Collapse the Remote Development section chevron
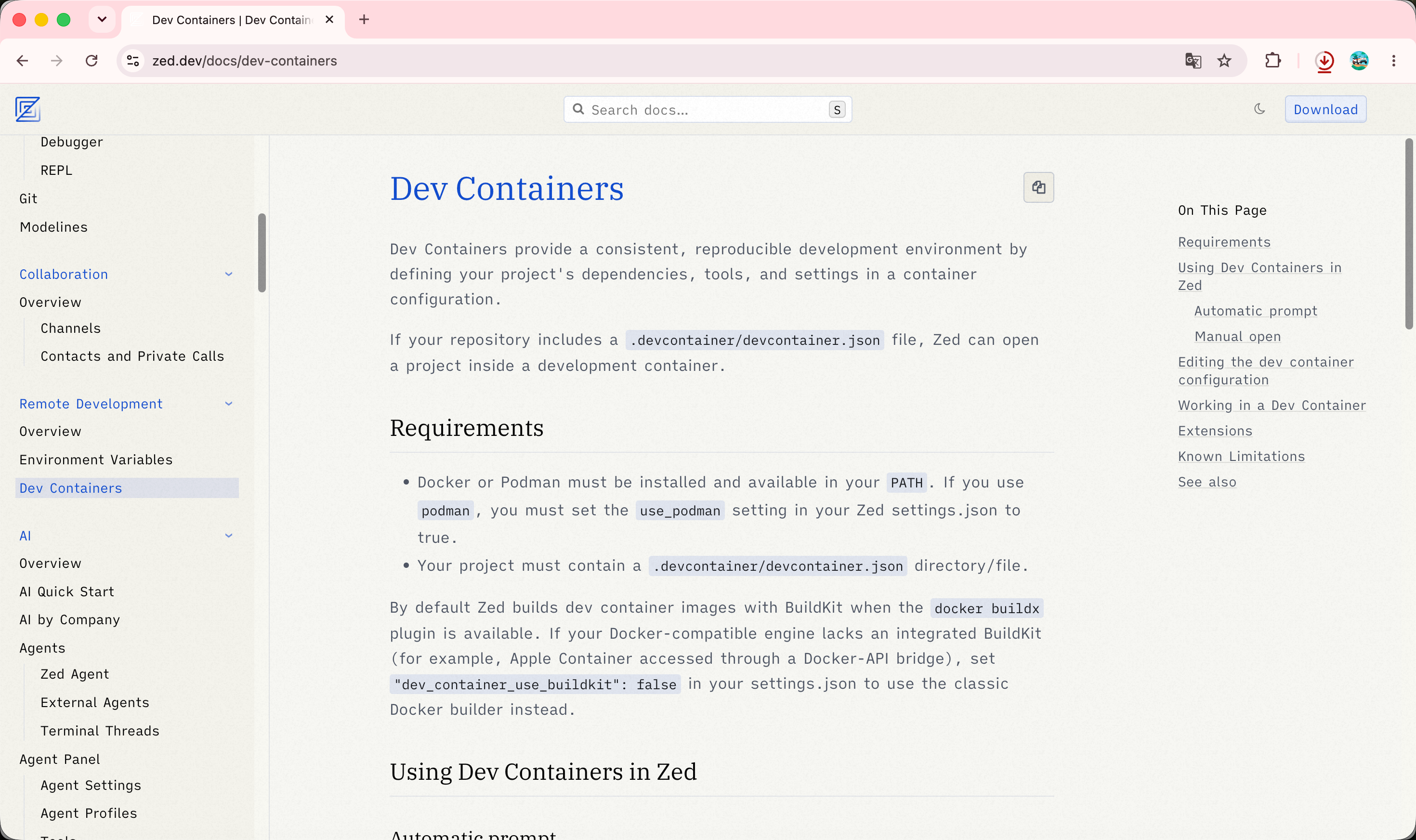 pos(229,404)
